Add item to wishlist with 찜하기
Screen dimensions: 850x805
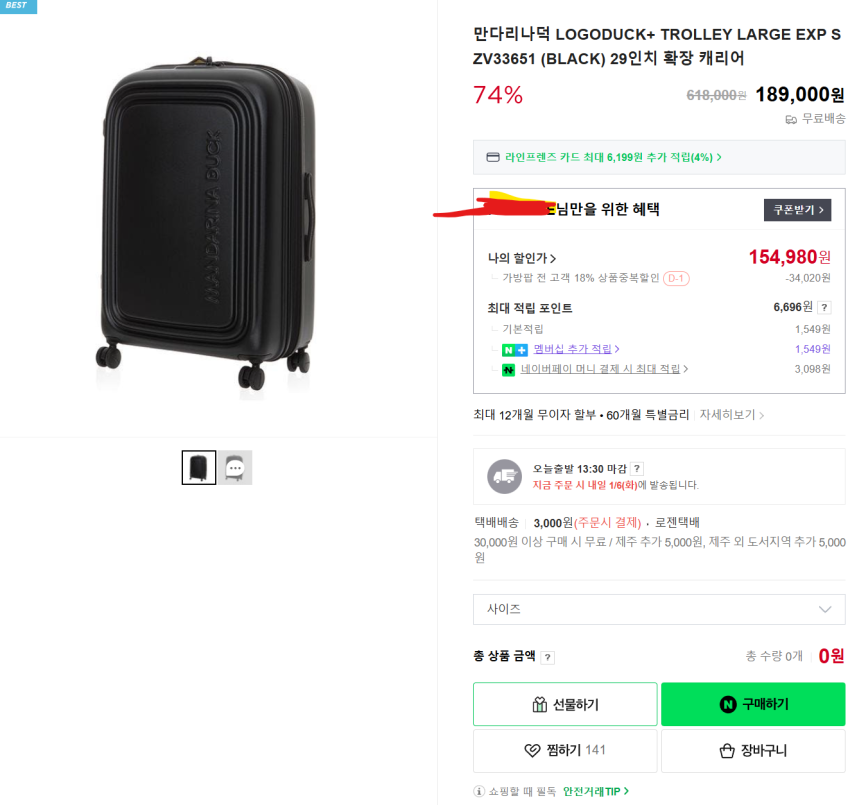pos(565,750)
